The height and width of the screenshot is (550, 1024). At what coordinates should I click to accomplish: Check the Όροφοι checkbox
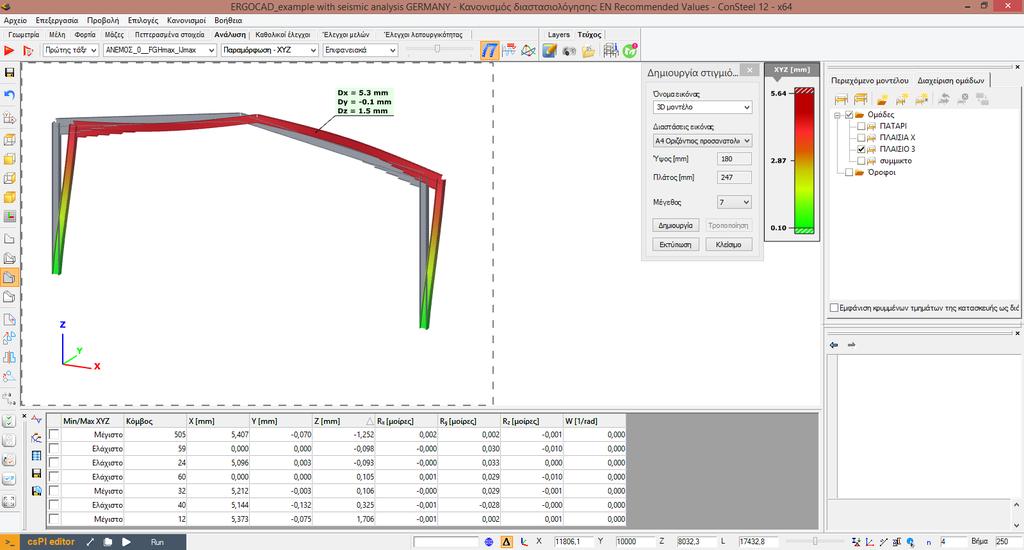(849, 172)
